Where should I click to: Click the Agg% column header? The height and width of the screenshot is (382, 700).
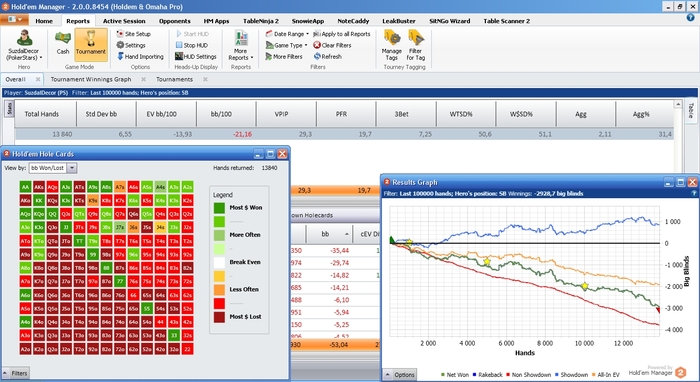coord(644,114)
